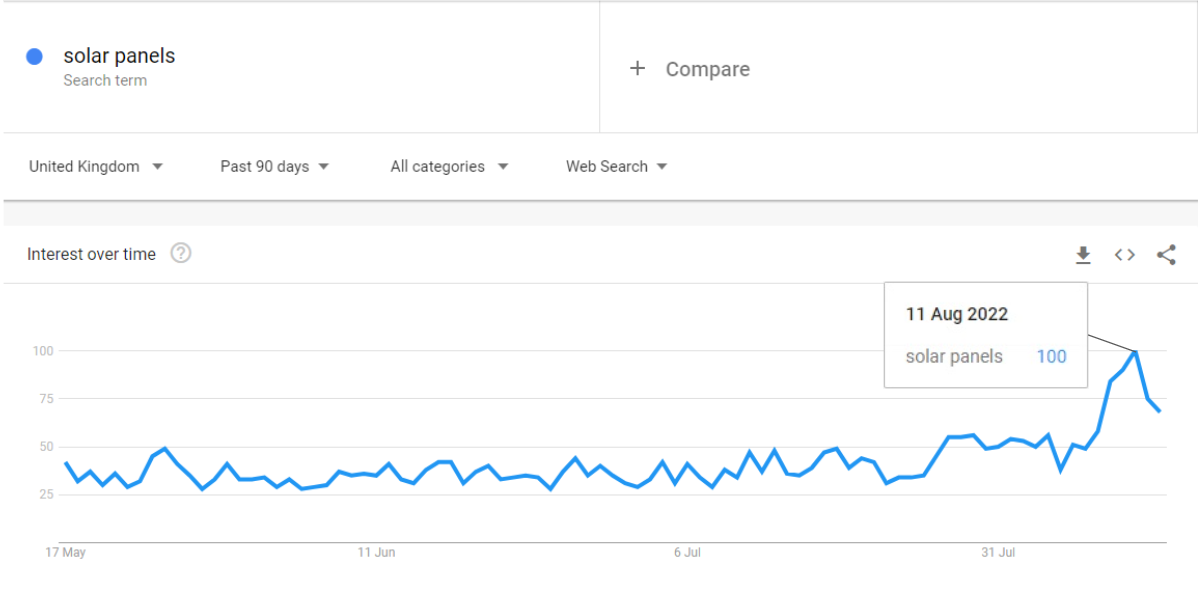Click the Compare text to add term
Image resolution: width=1199 pixels, height=601 pixels.
click(x=707, y=70)
